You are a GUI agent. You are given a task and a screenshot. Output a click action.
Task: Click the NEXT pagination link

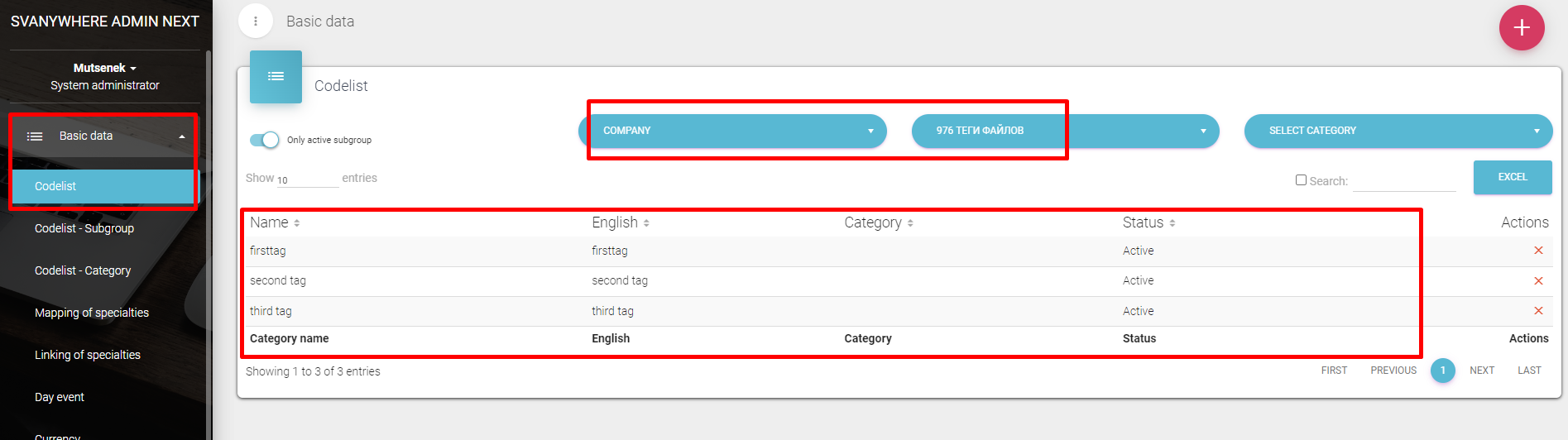(x=1481, y=371)
